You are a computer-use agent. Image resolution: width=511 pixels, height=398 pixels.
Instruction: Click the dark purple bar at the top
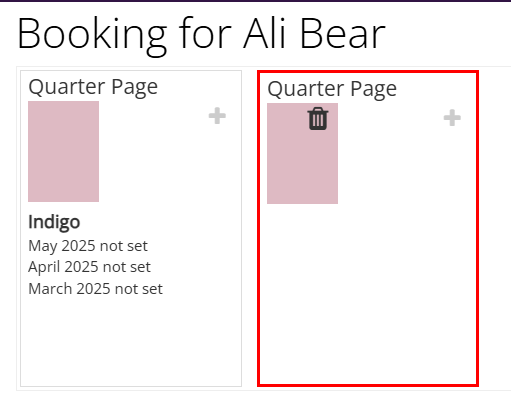255,1
